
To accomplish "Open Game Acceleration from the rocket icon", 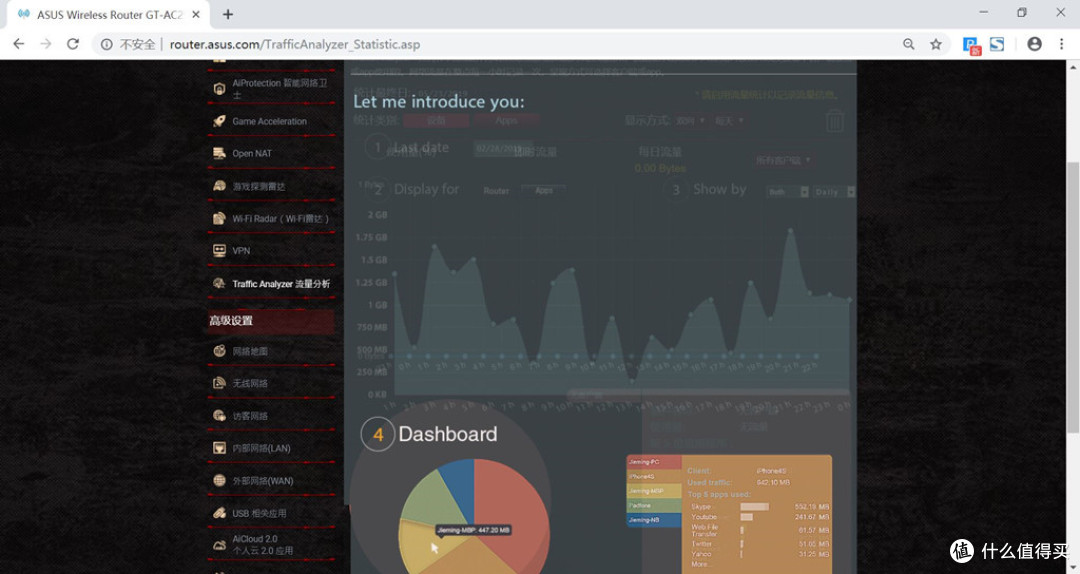I will click(219, 121).
